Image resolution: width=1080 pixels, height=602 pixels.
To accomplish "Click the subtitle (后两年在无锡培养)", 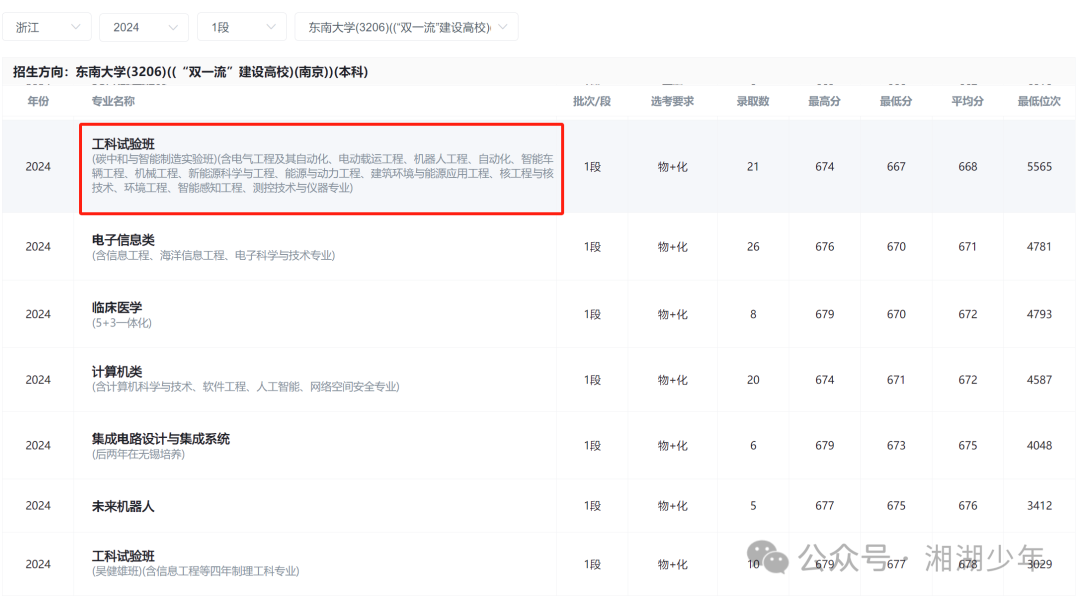I will point(138,455).
